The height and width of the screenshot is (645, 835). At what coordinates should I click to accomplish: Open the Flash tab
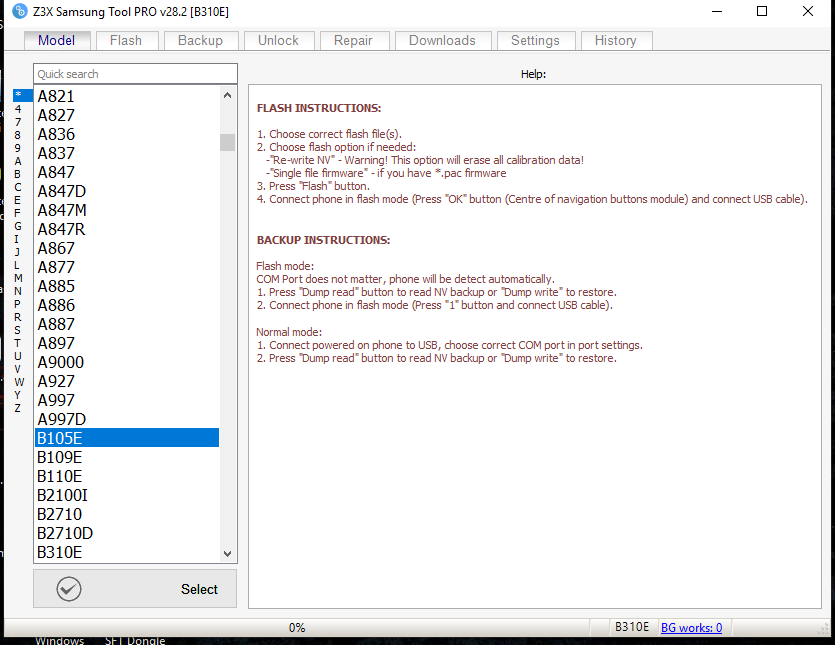point(126,40)
